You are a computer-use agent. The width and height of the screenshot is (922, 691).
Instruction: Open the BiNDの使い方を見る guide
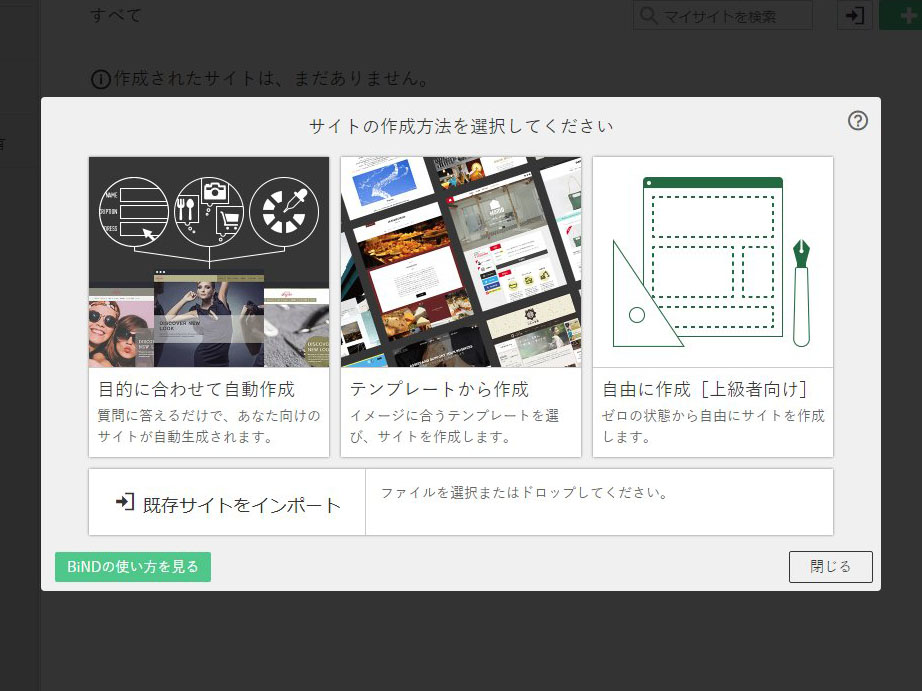tap(132, 566)
